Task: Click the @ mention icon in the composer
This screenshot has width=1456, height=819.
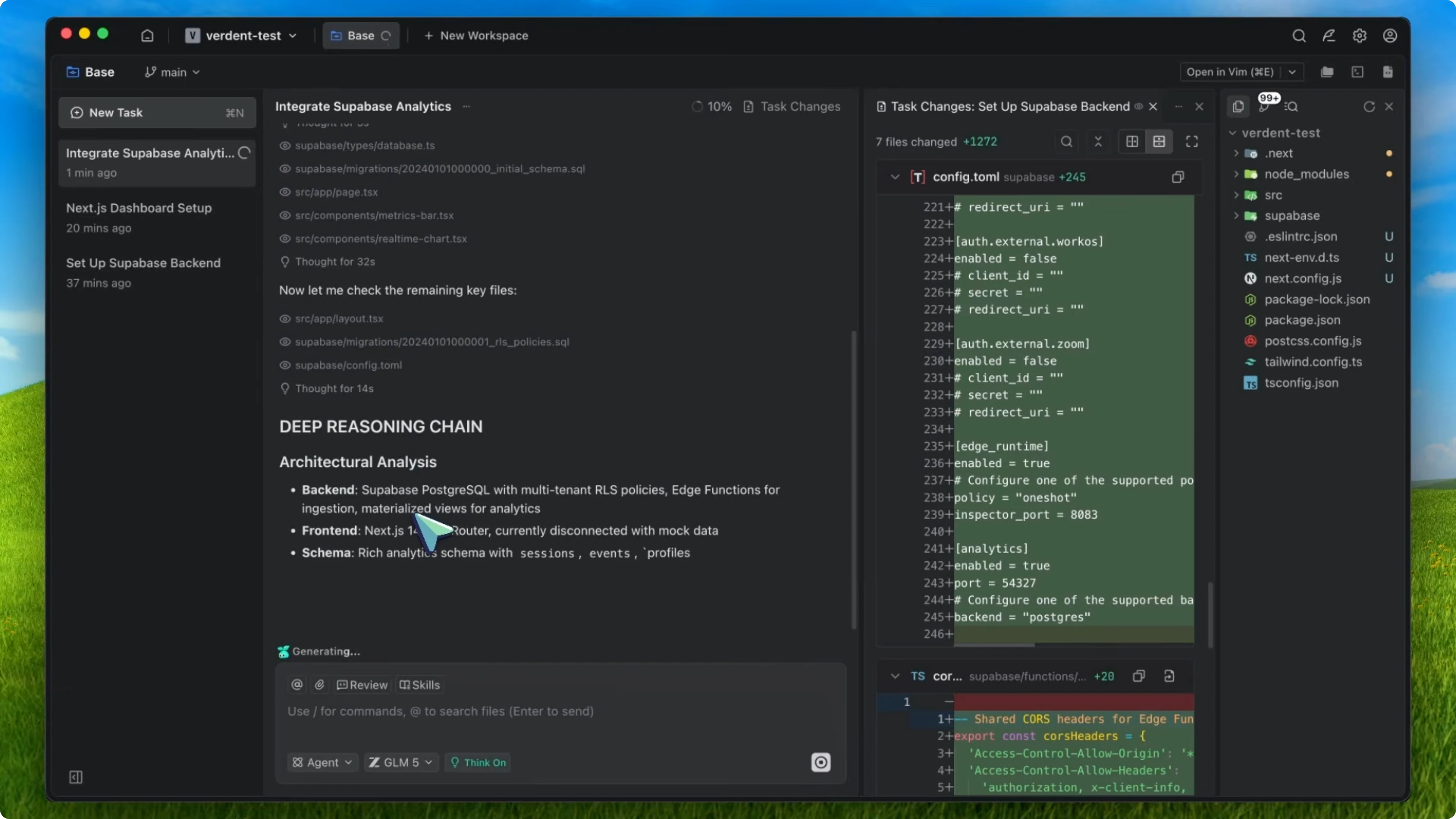Action: (296, 684)
